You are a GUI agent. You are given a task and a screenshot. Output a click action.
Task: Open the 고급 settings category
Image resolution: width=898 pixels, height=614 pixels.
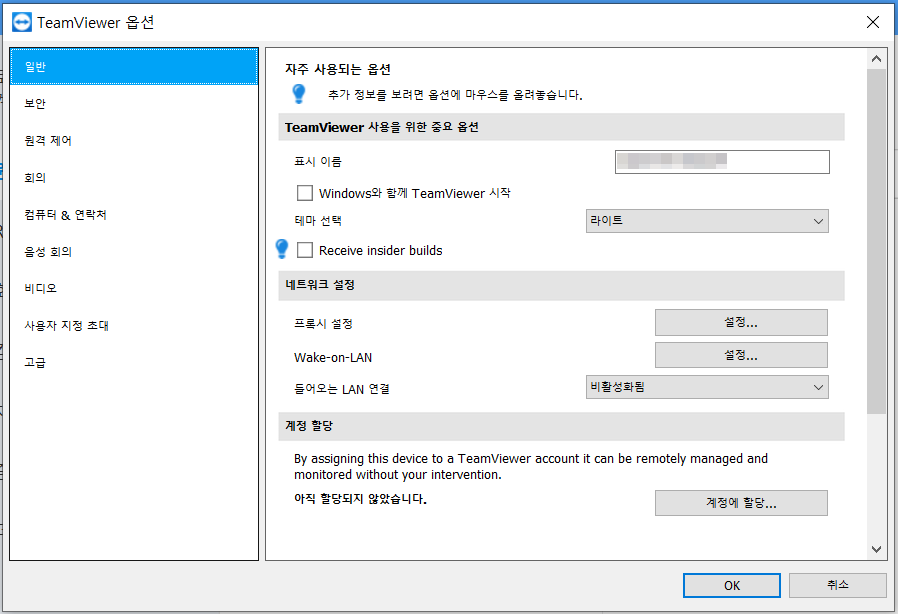pos(134,362)
